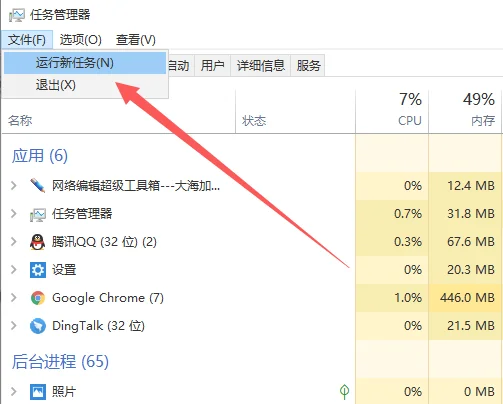Click the green leaf suspended-status icon

coord(344,391)
